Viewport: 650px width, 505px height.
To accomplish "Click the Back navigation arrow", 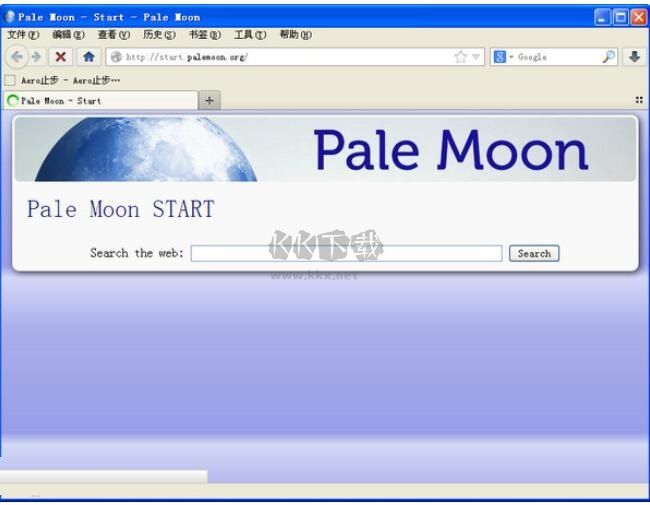I will pyautogui.click(x=17, y=57).
